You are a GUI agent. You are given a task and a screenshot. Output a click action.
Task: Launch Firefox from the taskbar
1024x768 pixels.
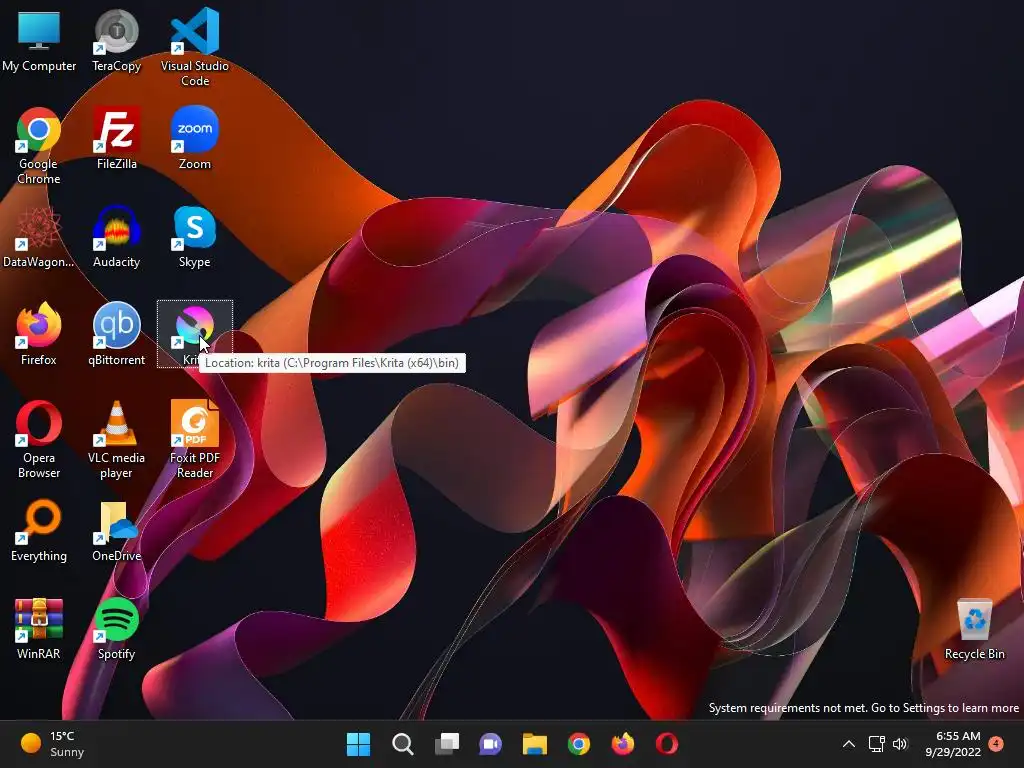622,744
